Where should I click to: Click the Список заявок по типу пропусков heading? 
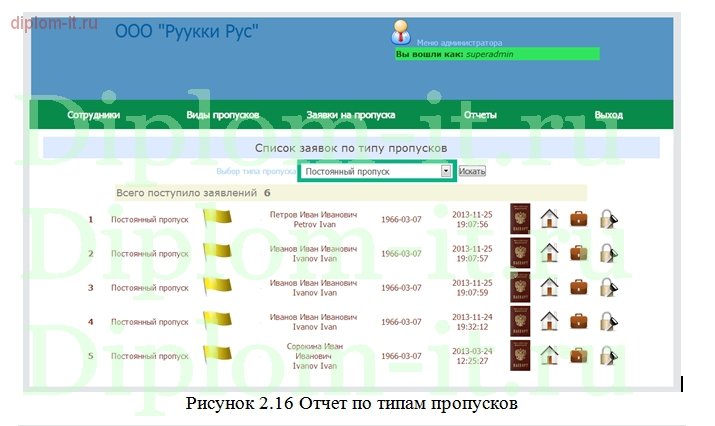[x=351, y=148]
